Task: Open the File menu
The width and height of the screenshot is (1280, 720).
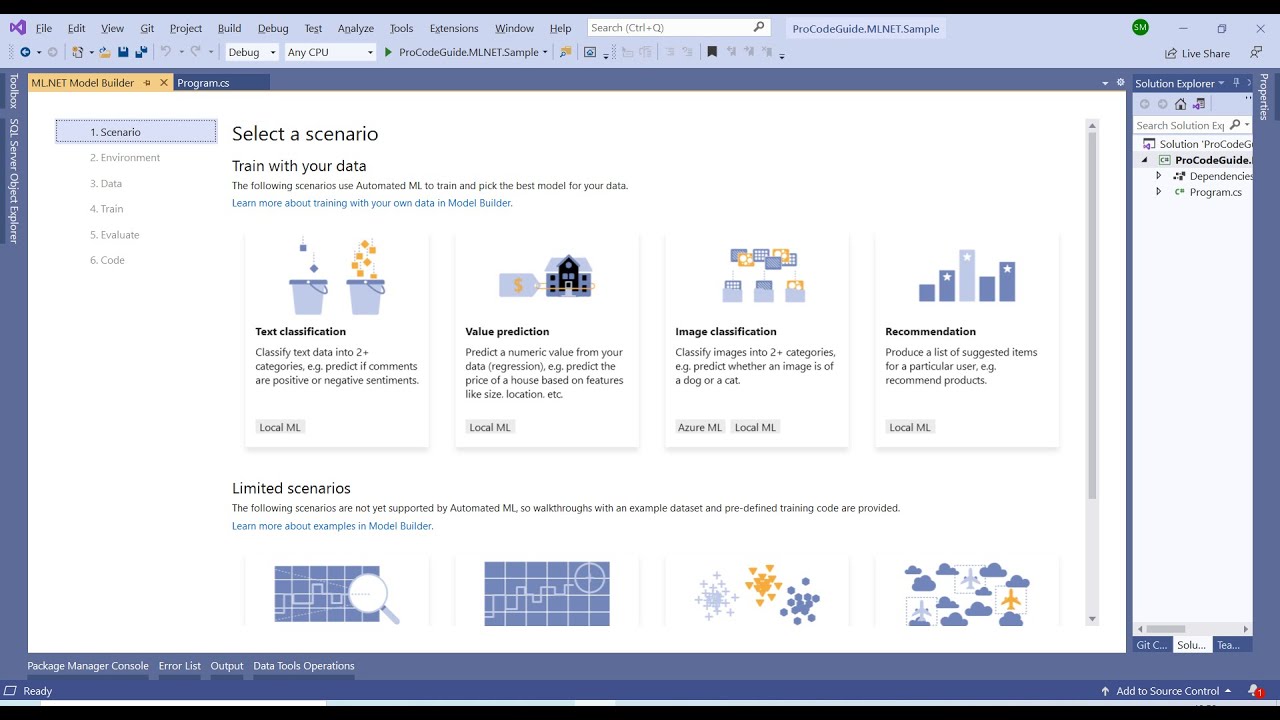Action: [x=44, y=28]
